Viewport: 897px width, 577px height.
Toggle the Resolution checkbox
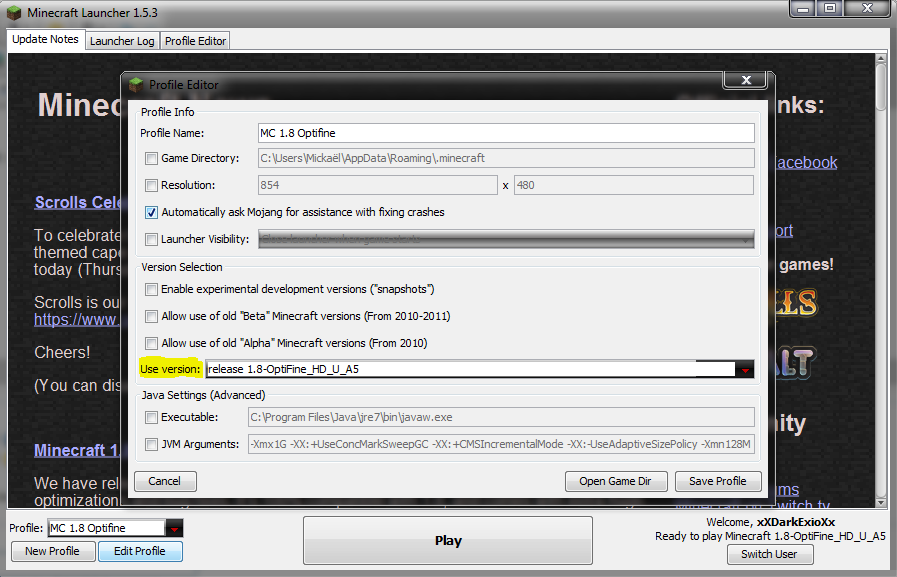(151, 185)
